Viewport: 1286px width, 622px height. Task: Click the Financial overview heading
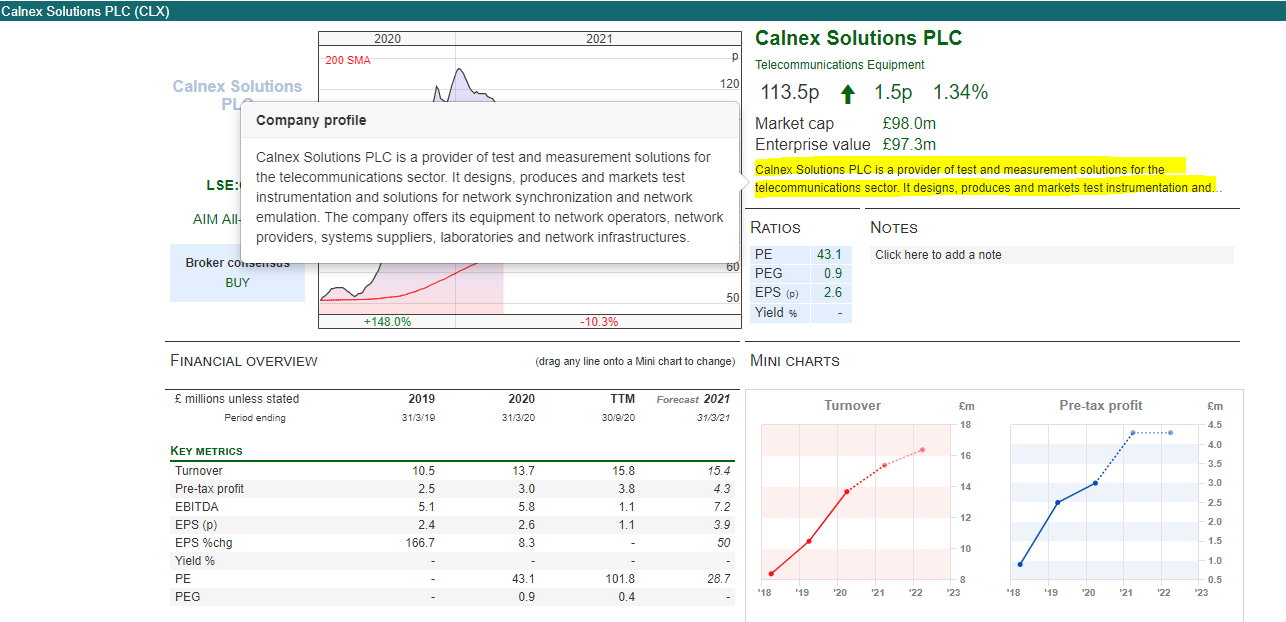click(x=244, y=361)
